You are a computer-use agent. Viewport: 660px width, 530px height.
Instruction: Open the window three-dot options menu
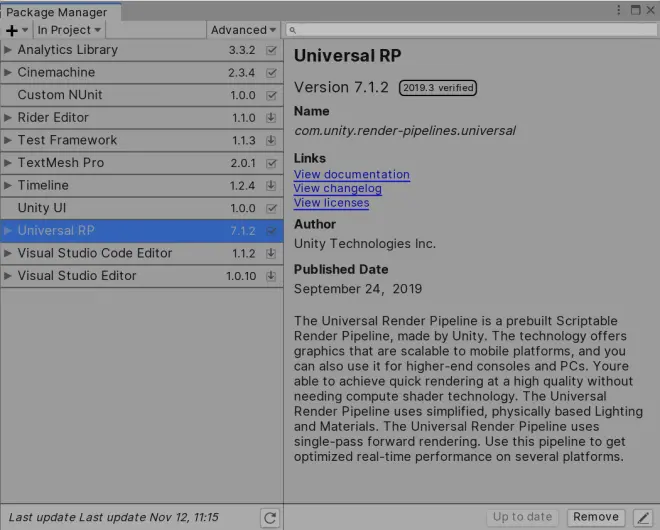coord(618,10)
